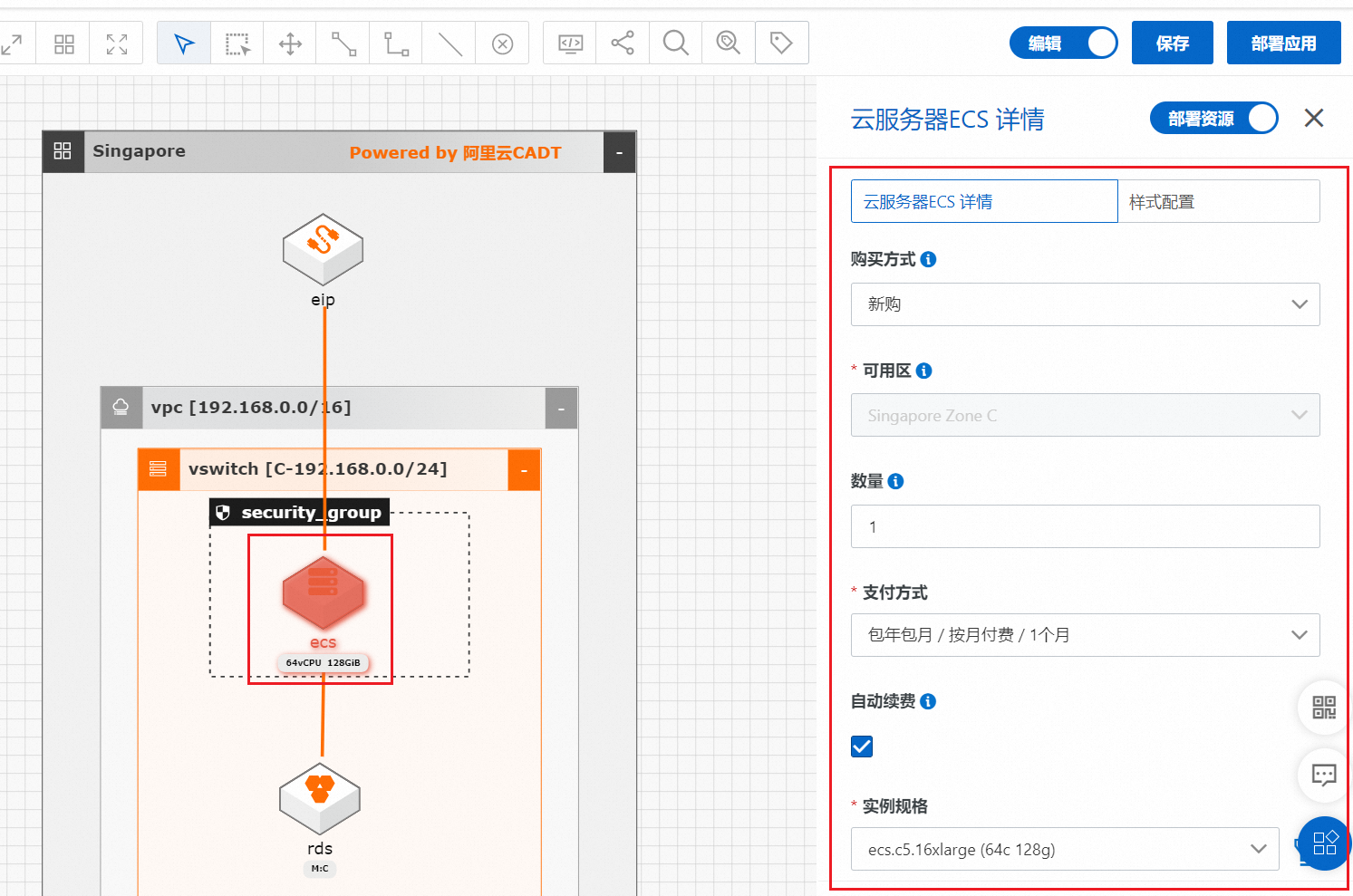Open the 购买方式 dropdown showing 新购
Image resolution: width=1353 pixels, height=896 pixels.
1085,304
